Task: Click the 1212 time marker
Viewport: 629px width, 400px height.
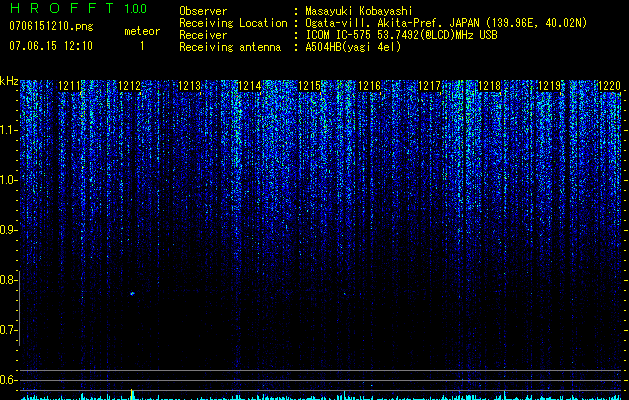Action: [129, 86]
